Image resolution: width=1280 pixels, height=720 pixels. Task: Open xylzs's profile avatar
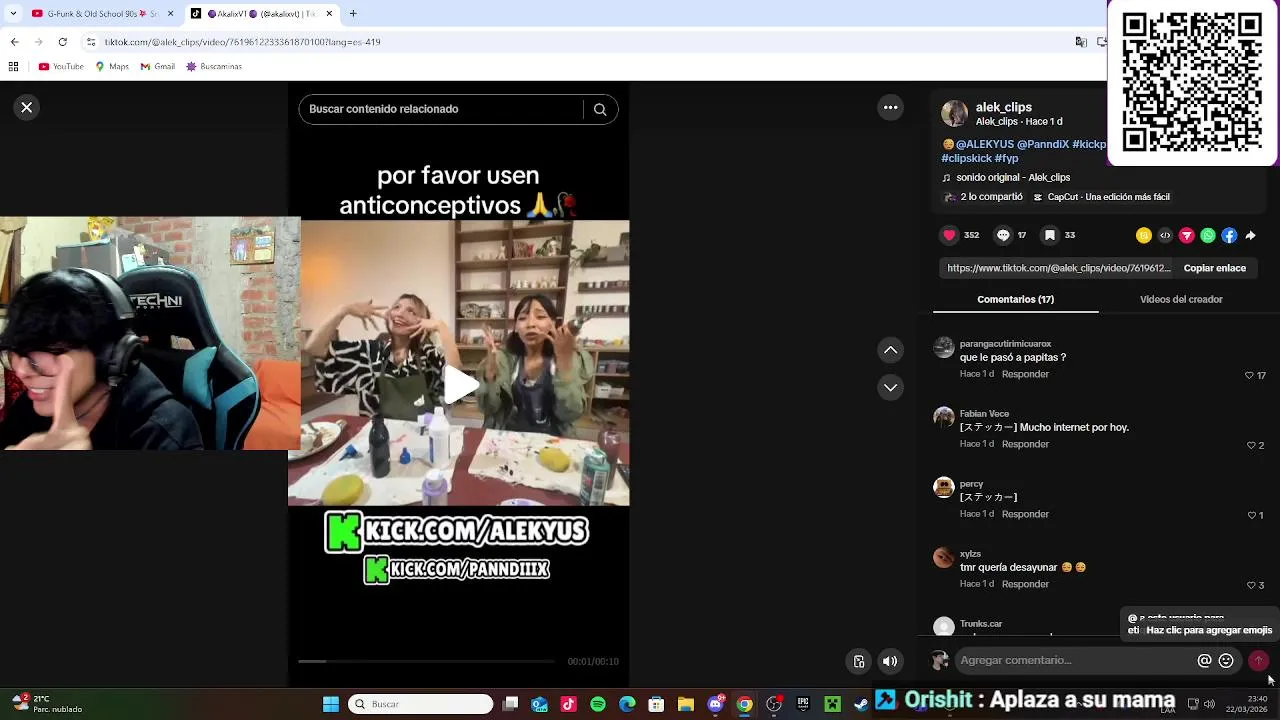[943, 557]
